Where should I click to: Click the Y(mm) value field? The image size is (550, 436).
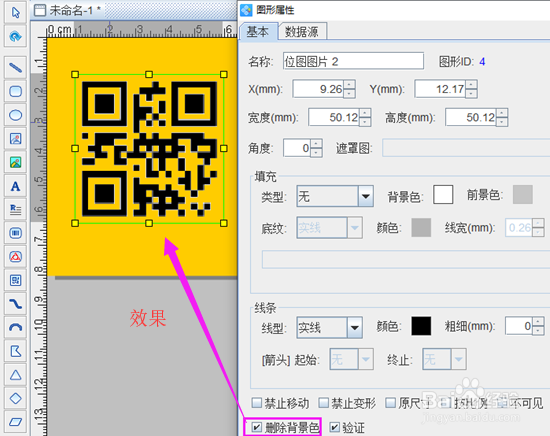[440, 89]
